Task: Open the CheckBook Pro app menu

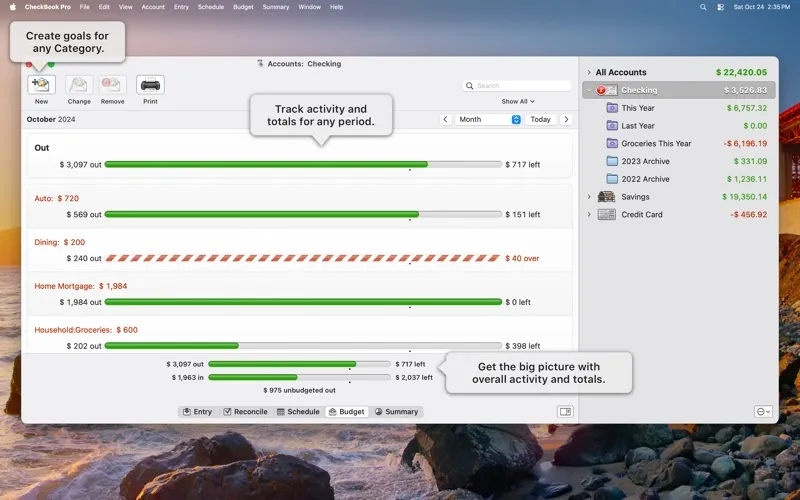Action: point(47,7)
